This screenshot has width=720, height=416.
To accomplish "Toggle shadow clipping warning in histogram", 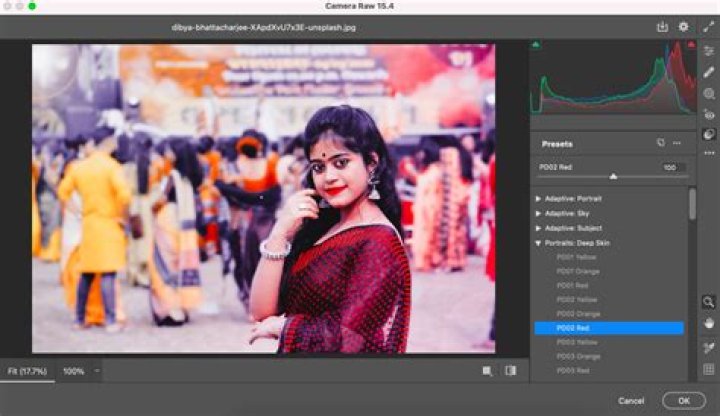I will tap(536, 45).
